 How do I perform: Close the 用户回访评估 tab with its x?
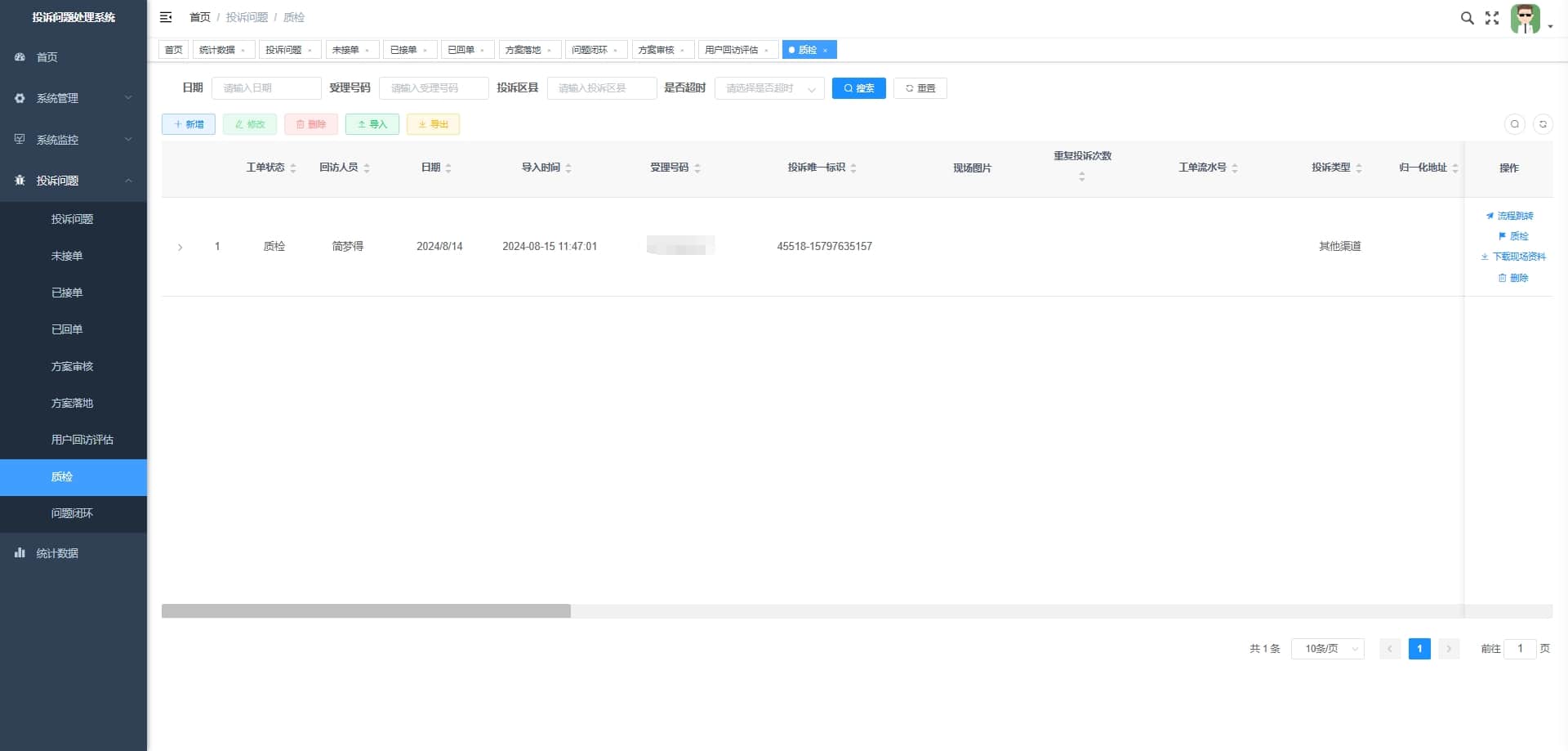[x=766, y=51]
